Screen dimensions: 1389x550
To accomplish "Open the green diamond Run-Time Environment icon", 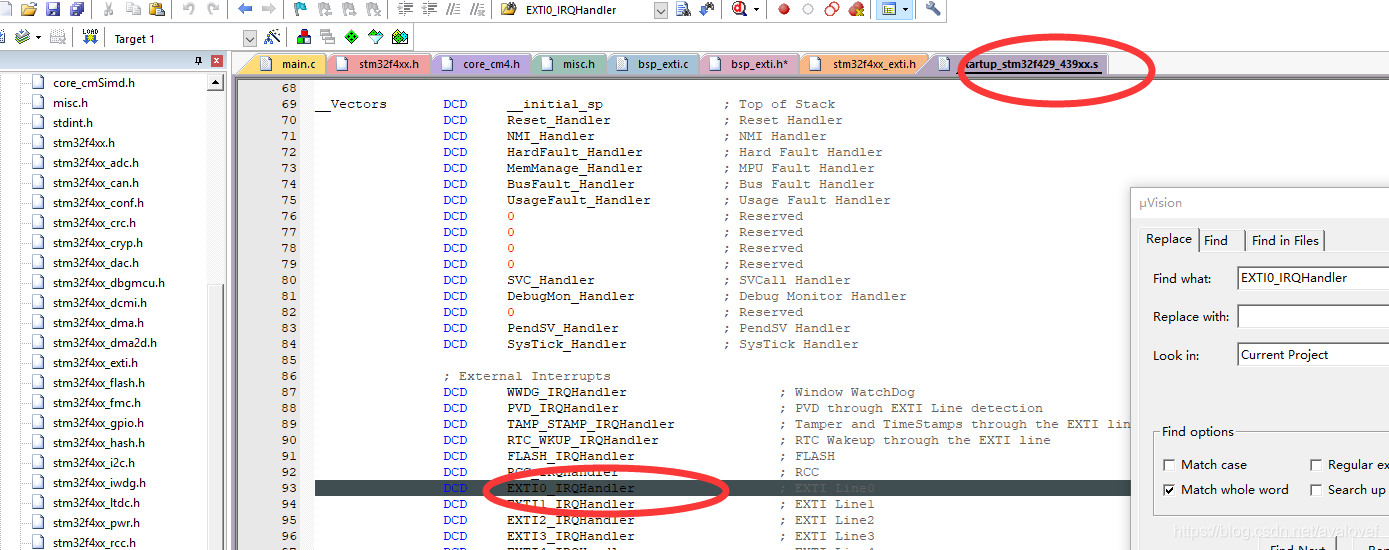I will pyautogui.click(x=351, y=37).
